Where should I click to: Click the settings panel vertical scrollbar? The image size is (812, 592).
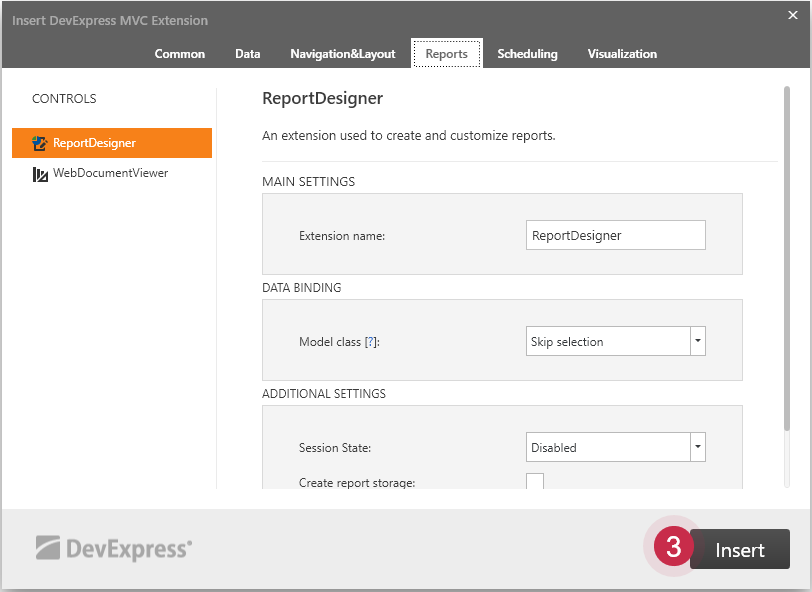(x=787, y=259)
